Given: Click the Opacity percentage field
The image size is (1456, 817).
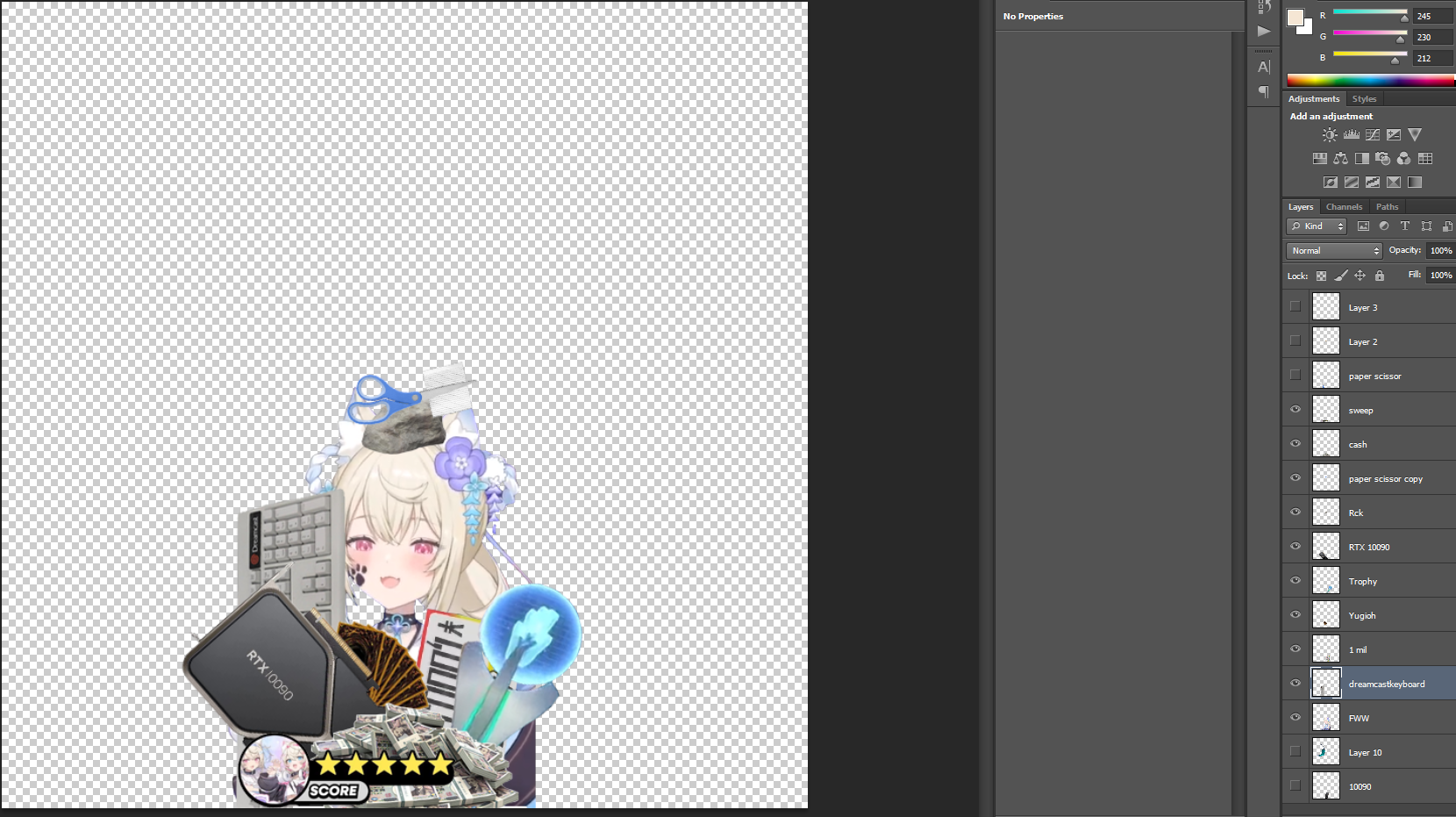Looking at the screenshot, I should [1440, 251].
